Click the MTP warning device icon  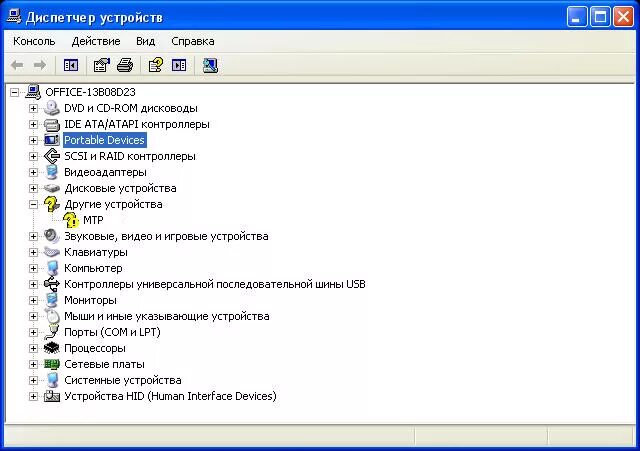tap(71, 220)
